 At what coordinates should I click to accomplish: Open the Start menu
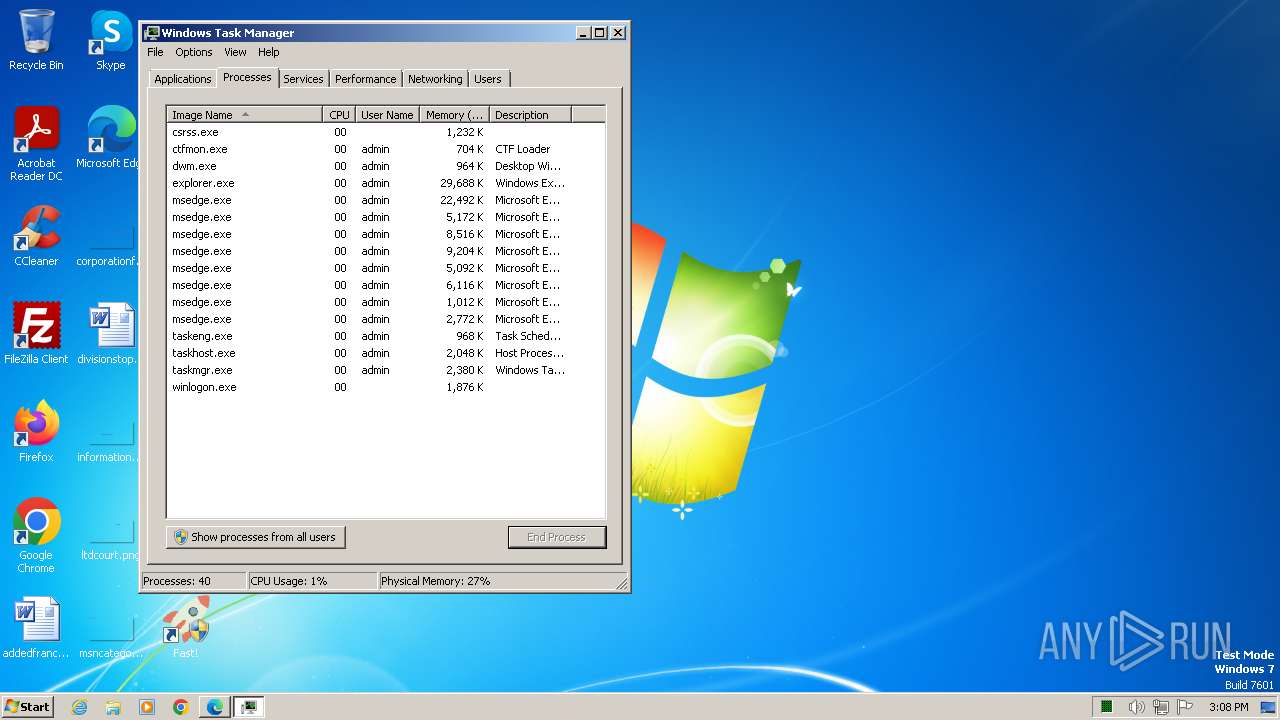point(27,706)
